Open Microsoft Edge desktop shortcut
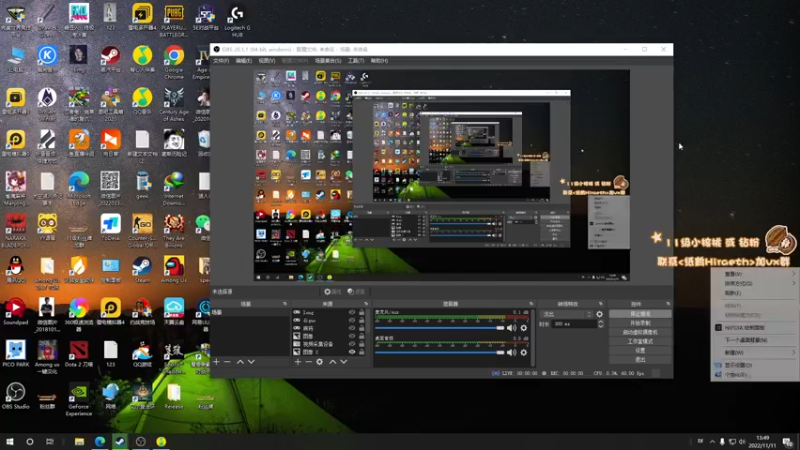This screenshot has width=800, height=450. point(79,189)
